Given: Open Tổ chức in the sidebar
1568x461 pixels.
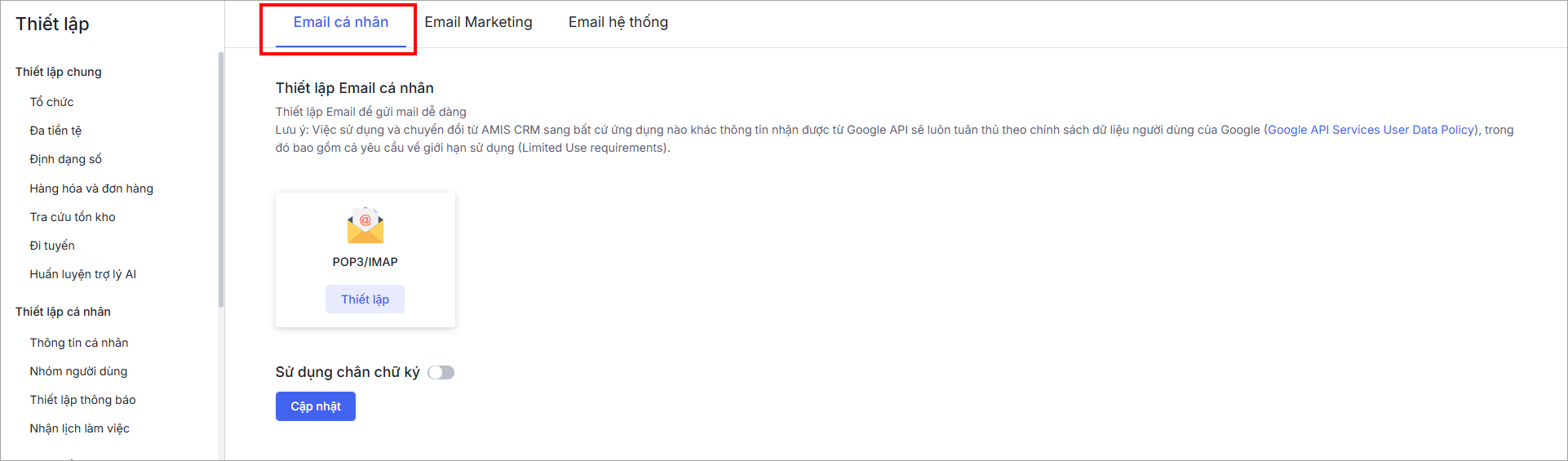Looking at the screenshot, I should click(51, 102).
